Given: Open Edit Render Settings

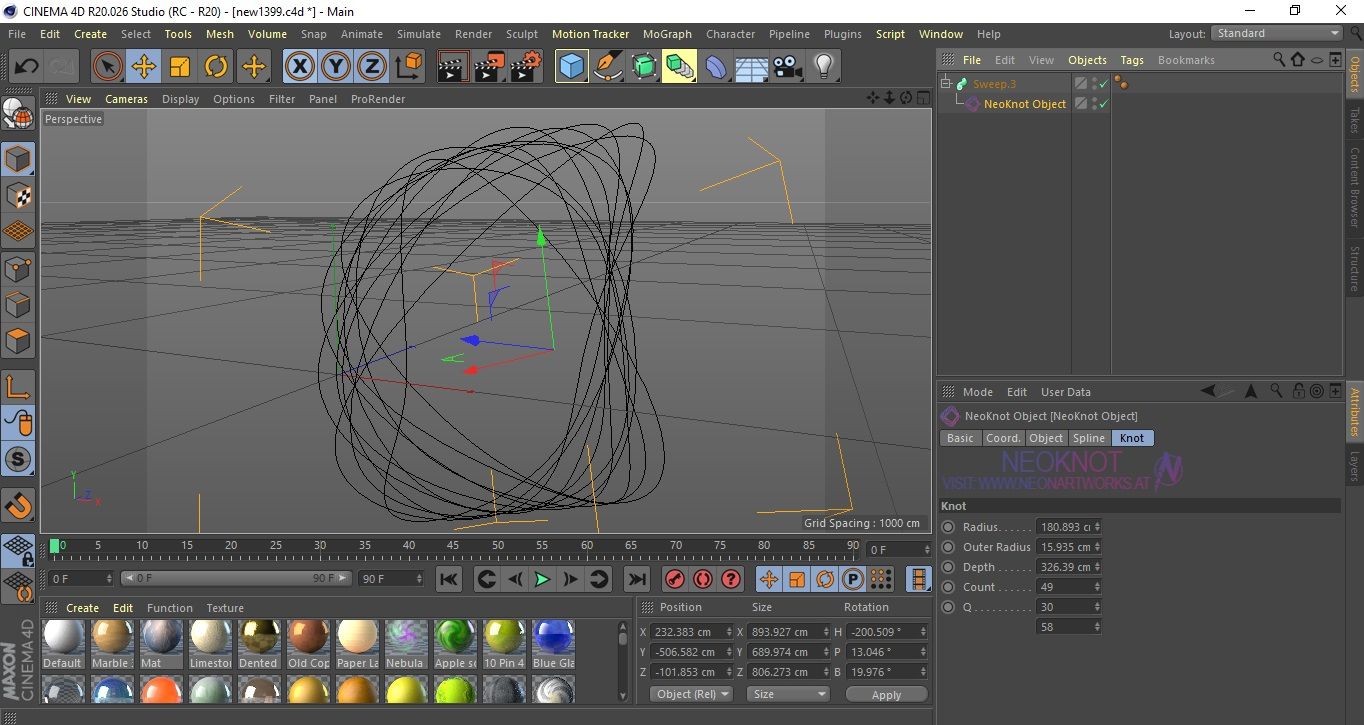Looking at the screenshot, I should pyautogui.click(x=526, y=67).
